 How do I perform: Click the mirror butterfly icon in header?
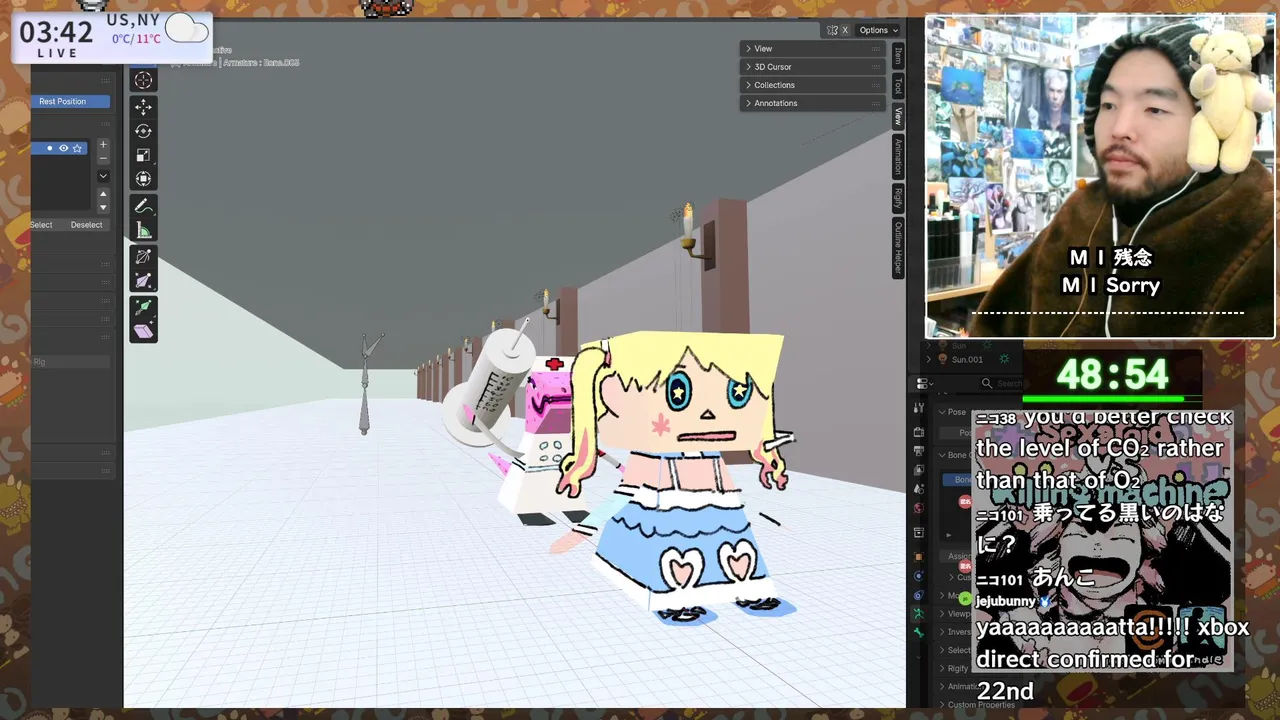832,30
